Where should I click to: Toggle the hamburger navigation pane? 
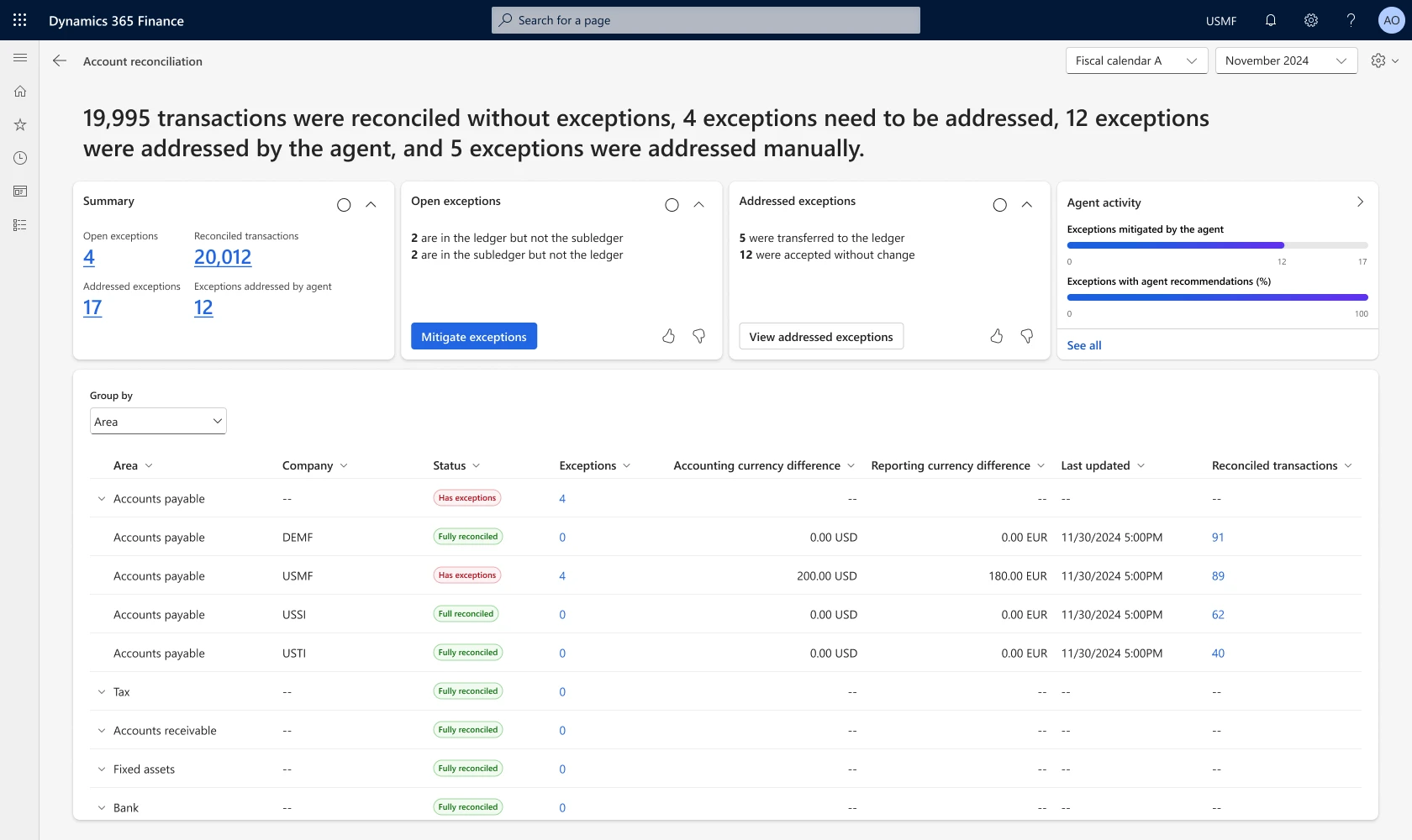(x=19, y=58)
